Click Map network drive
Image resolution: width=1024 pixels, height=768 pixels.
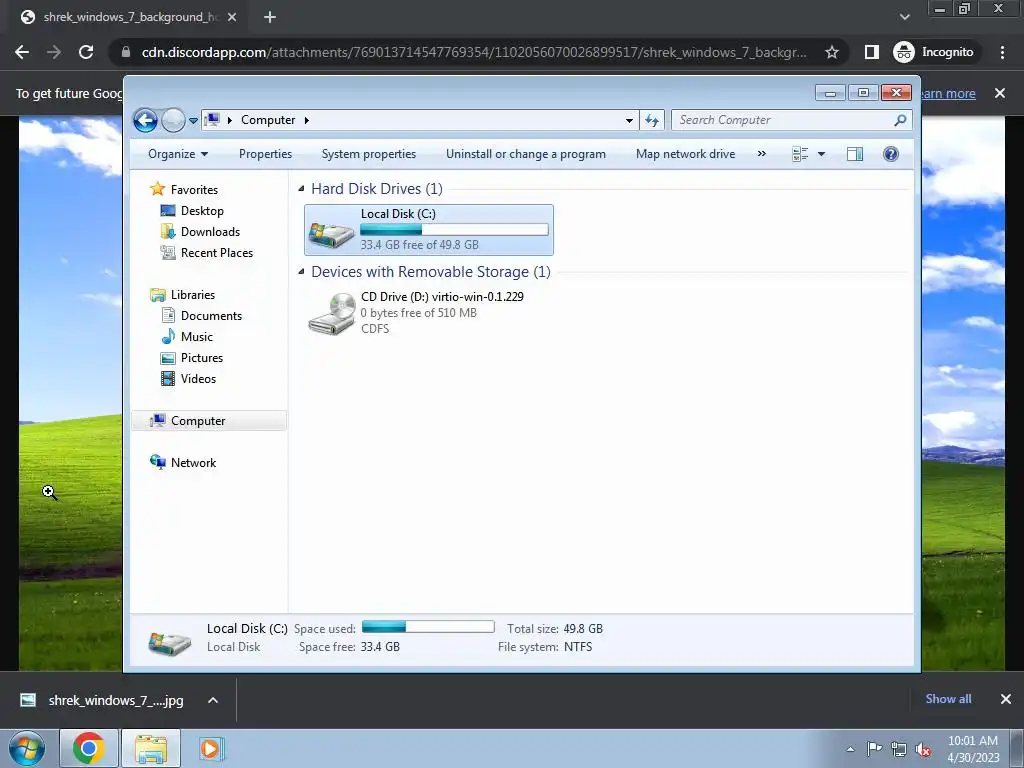tap(685, 154)
